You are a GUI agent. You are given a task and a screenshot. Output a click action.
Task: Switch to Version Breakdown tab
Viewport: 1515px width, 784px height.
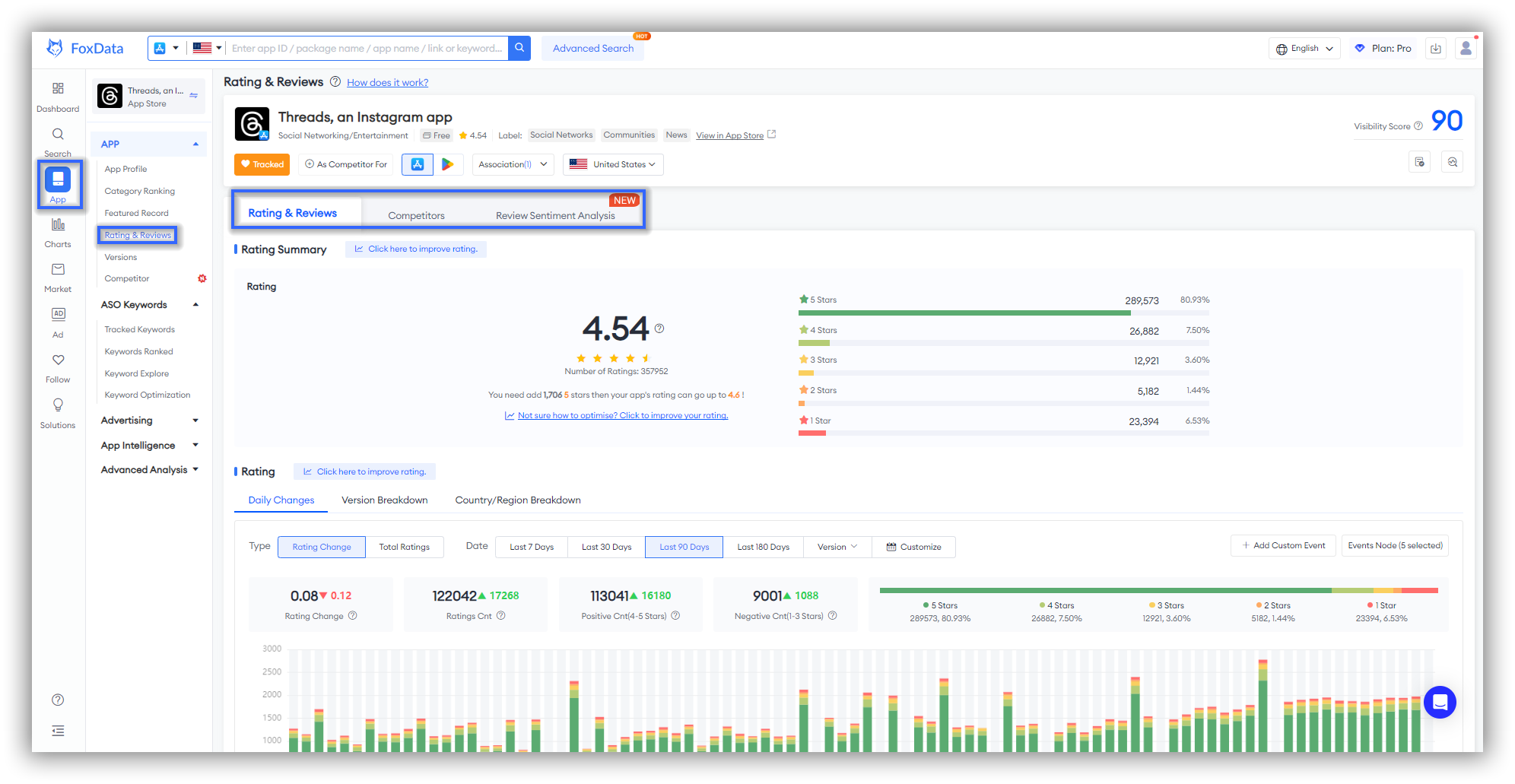coord(385,500)
